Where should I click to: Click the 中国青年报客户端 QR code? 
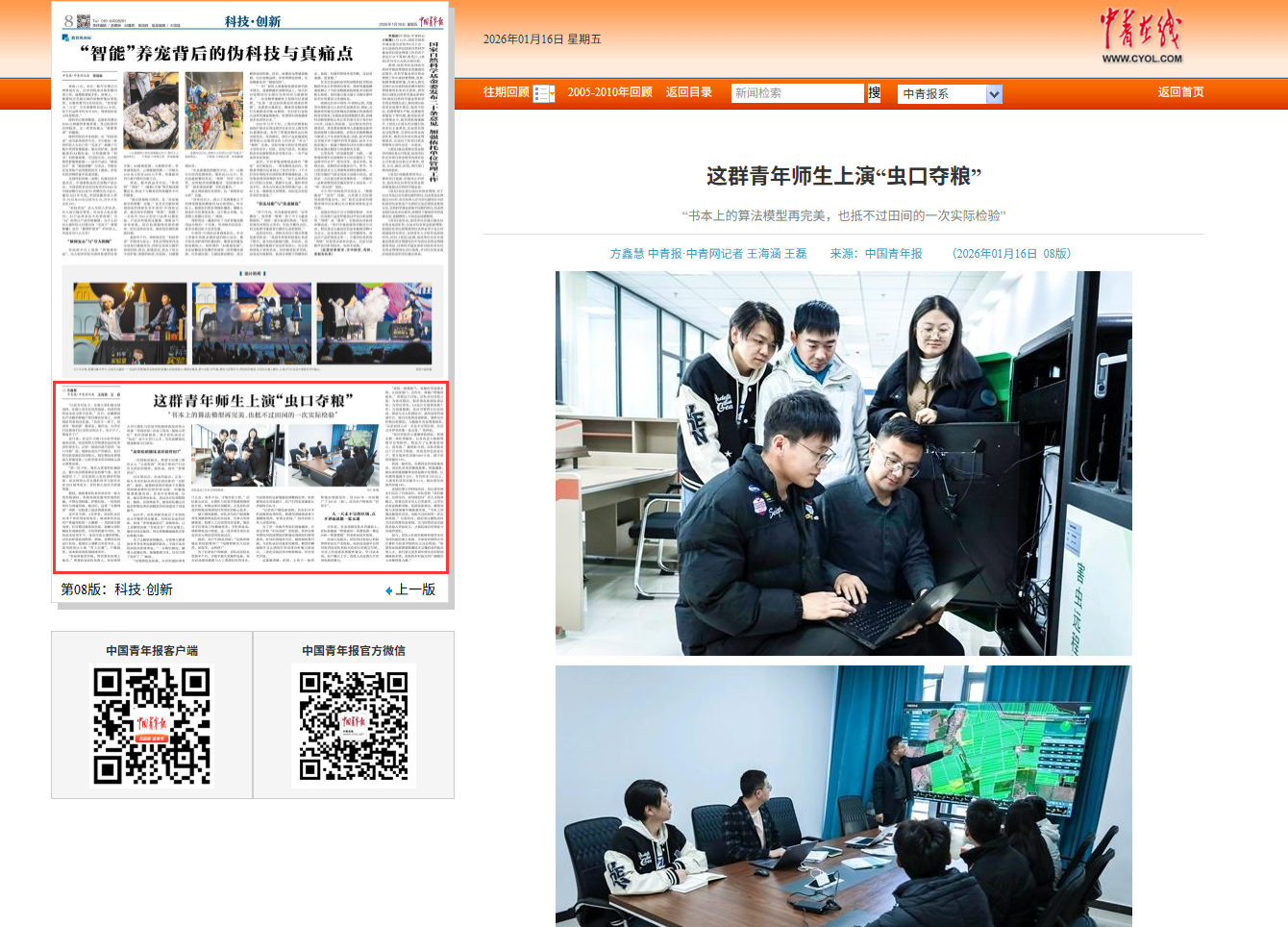click(151, 727)
